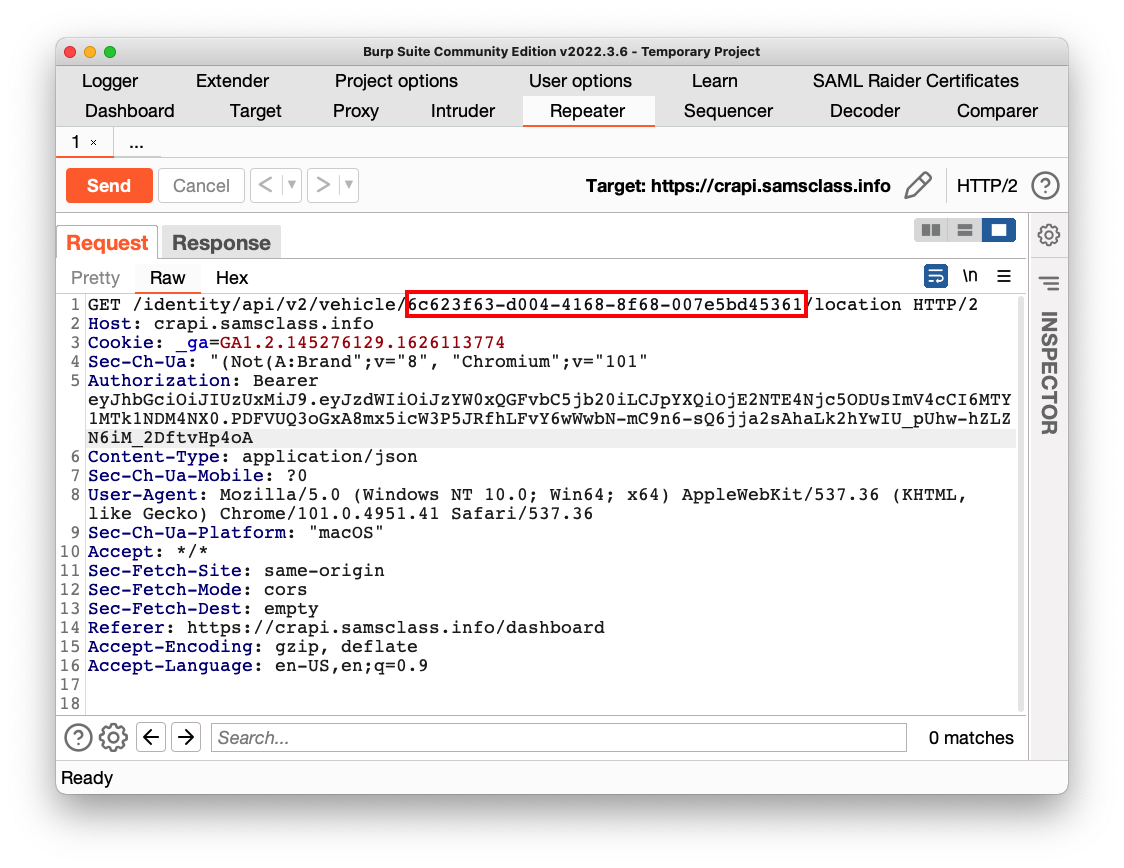The height and width of the screenshot is (868, 1124).
Task: Click the Content-Type application/json line
Action: click(x=252, y=457)
